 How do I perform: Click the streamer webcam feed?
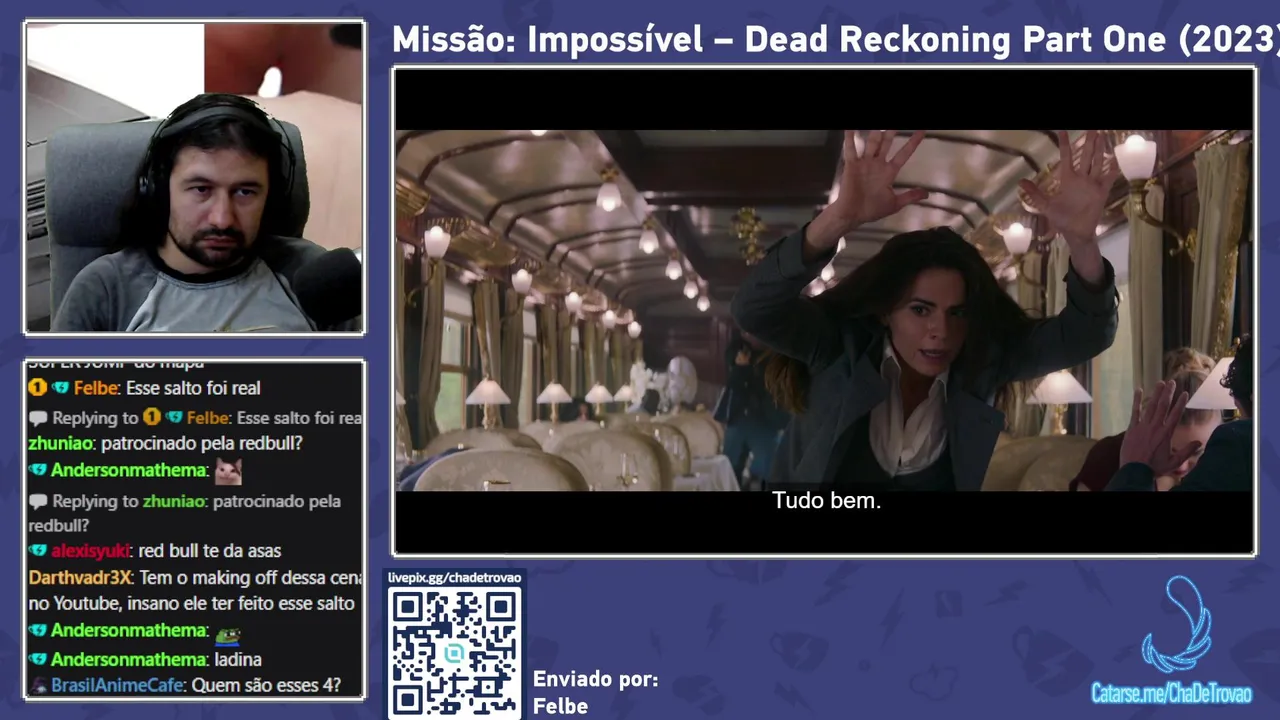pyautogui.click(x=194, y=178)
